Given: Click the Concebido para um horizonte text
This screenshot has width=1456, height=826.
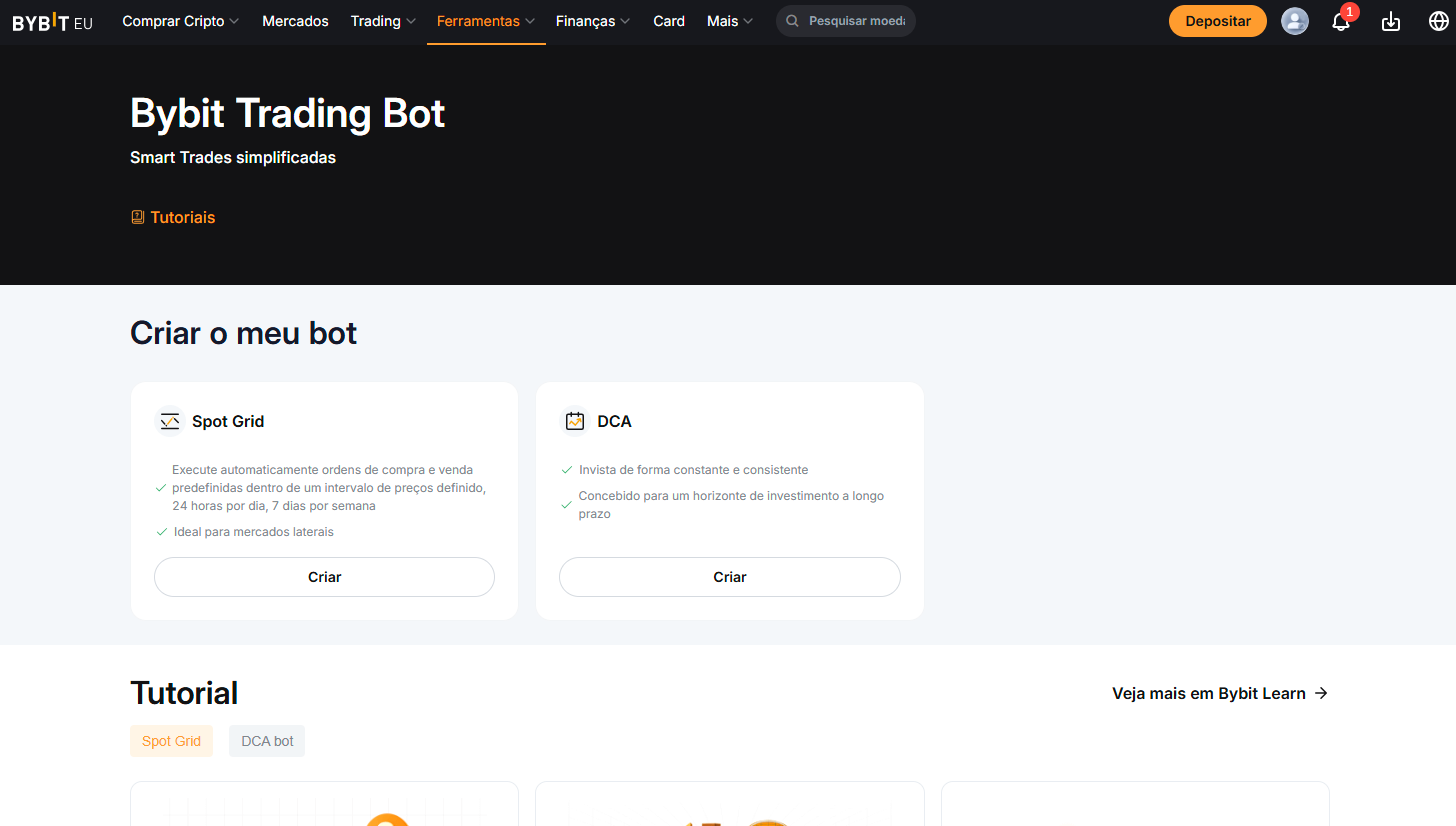Looking at the screenshot, I should click(731, 505).
